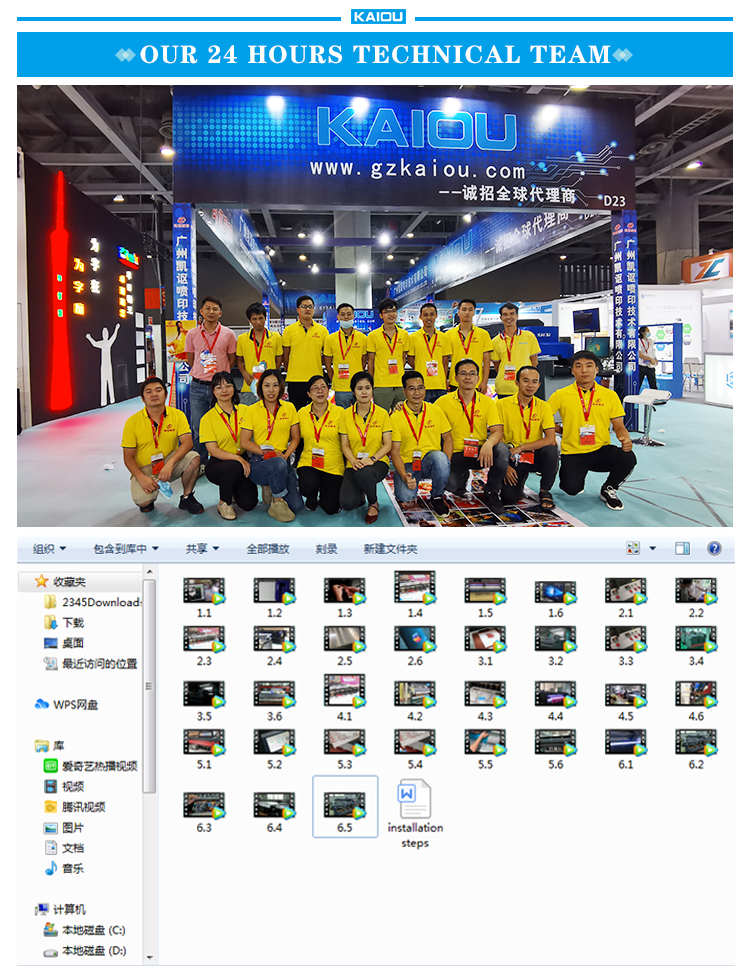
Task: Open the 包含到库中 dropdown menu
Action: (x=126, y=549)
